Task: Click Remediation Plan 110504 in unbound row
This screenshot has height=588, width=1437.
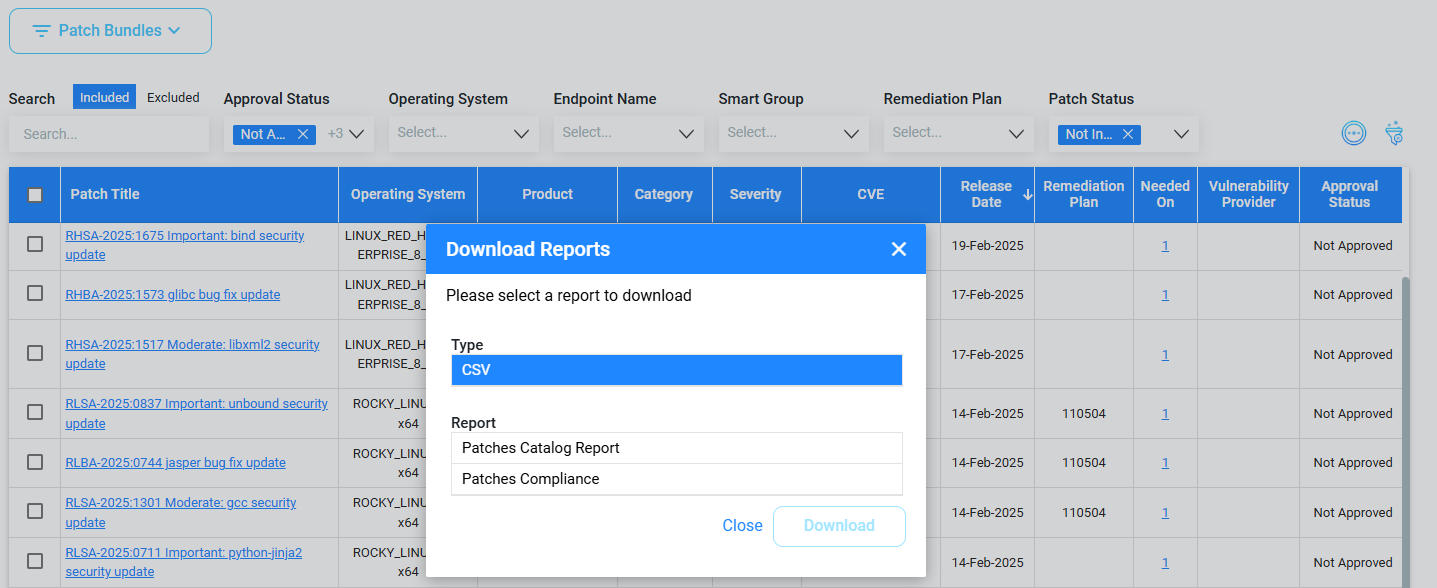Action: (x=1084, y=414)
